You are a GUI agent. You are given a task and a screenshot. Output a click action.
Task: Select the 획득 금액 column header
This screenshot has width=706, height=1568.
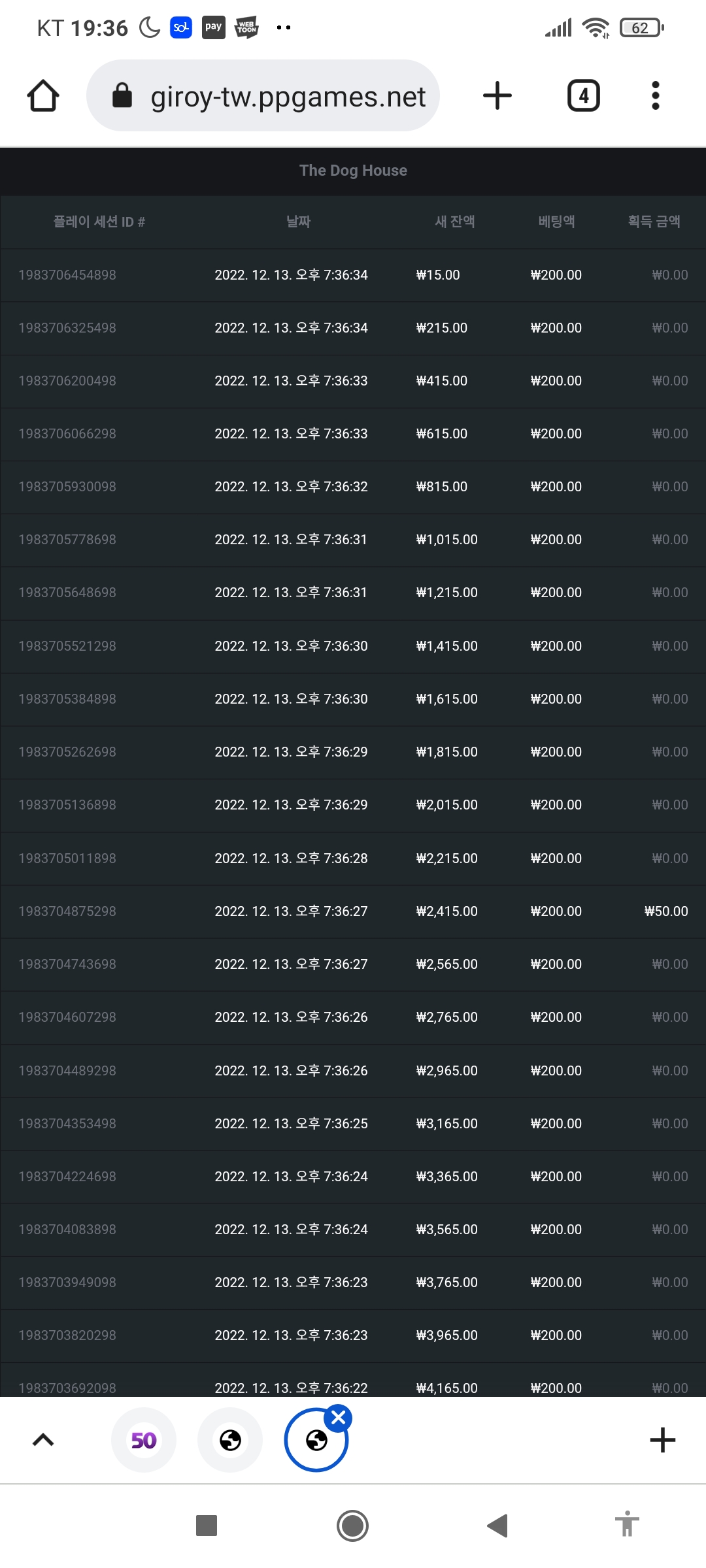click(x=654, y=221)
